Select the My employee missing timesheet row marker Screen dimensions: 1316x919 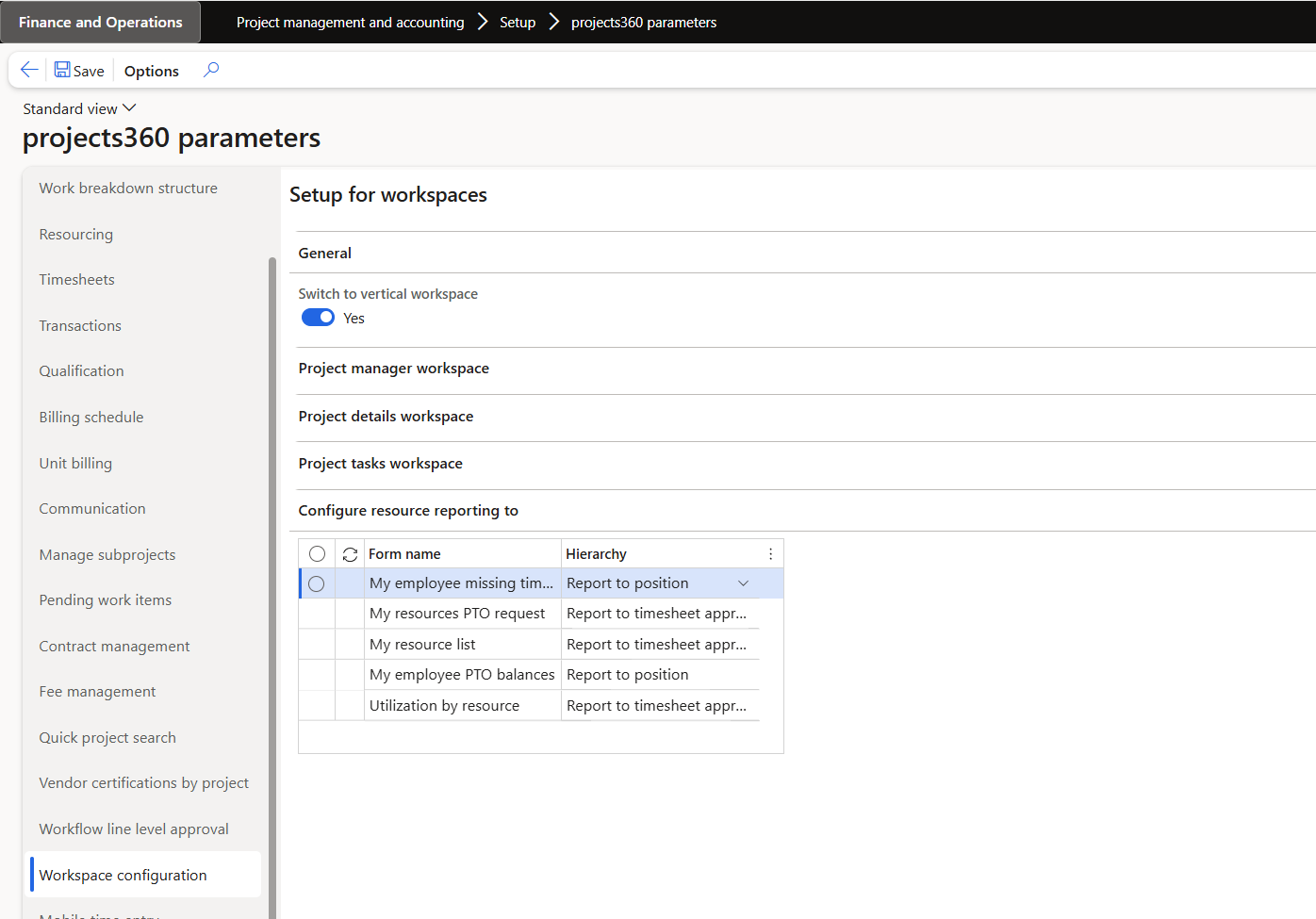point(317,584)
